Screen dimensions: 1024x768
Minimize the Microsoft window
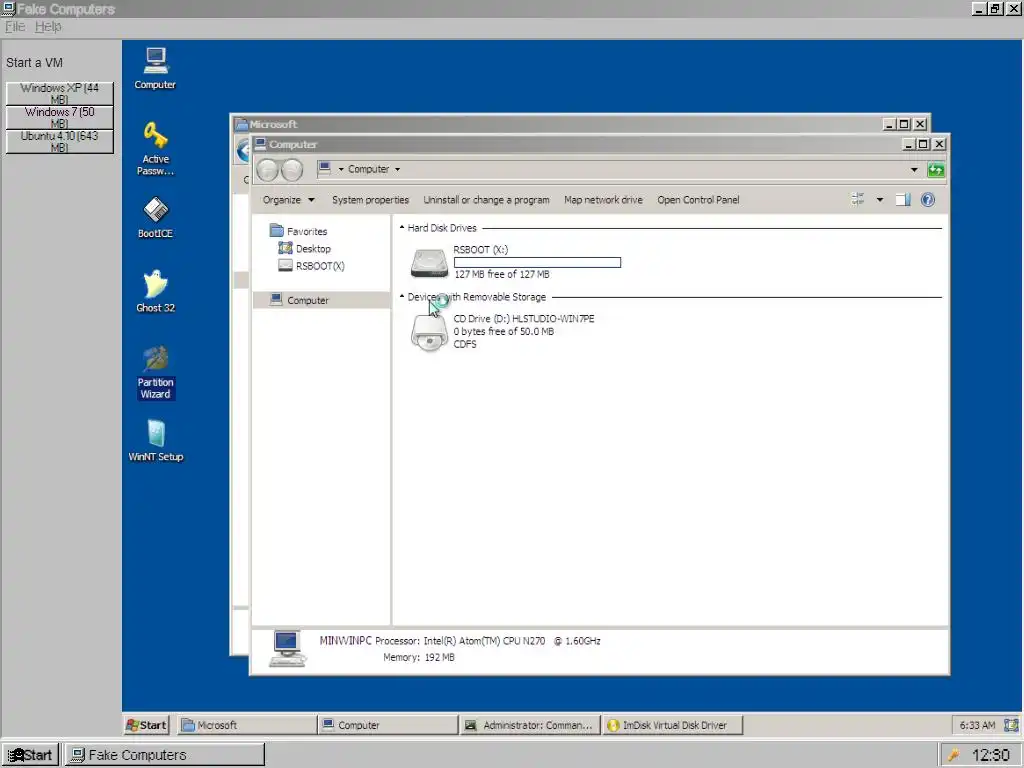coord(889,124)
